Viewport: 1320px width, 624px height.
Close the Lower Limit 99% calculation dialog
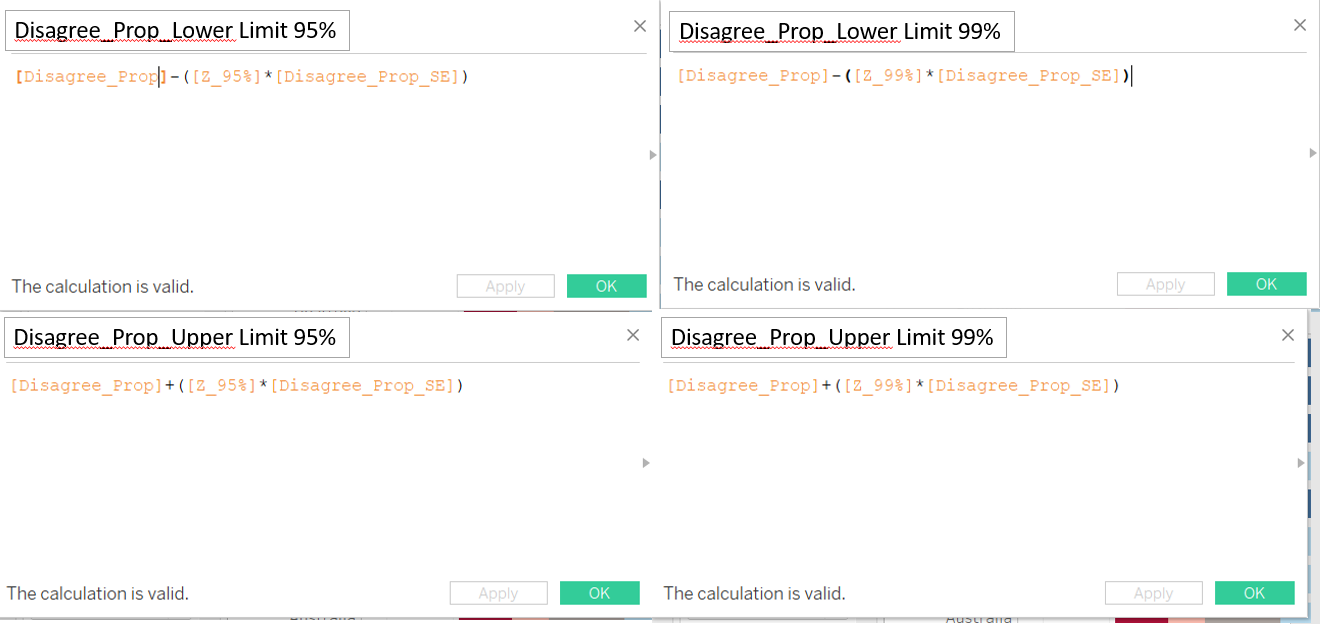[x=1300, y=26]
